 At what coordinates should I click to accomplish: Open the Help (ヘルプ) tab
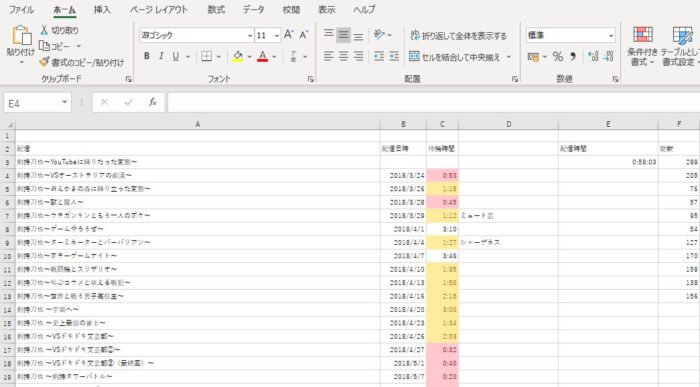coord(364,9)
